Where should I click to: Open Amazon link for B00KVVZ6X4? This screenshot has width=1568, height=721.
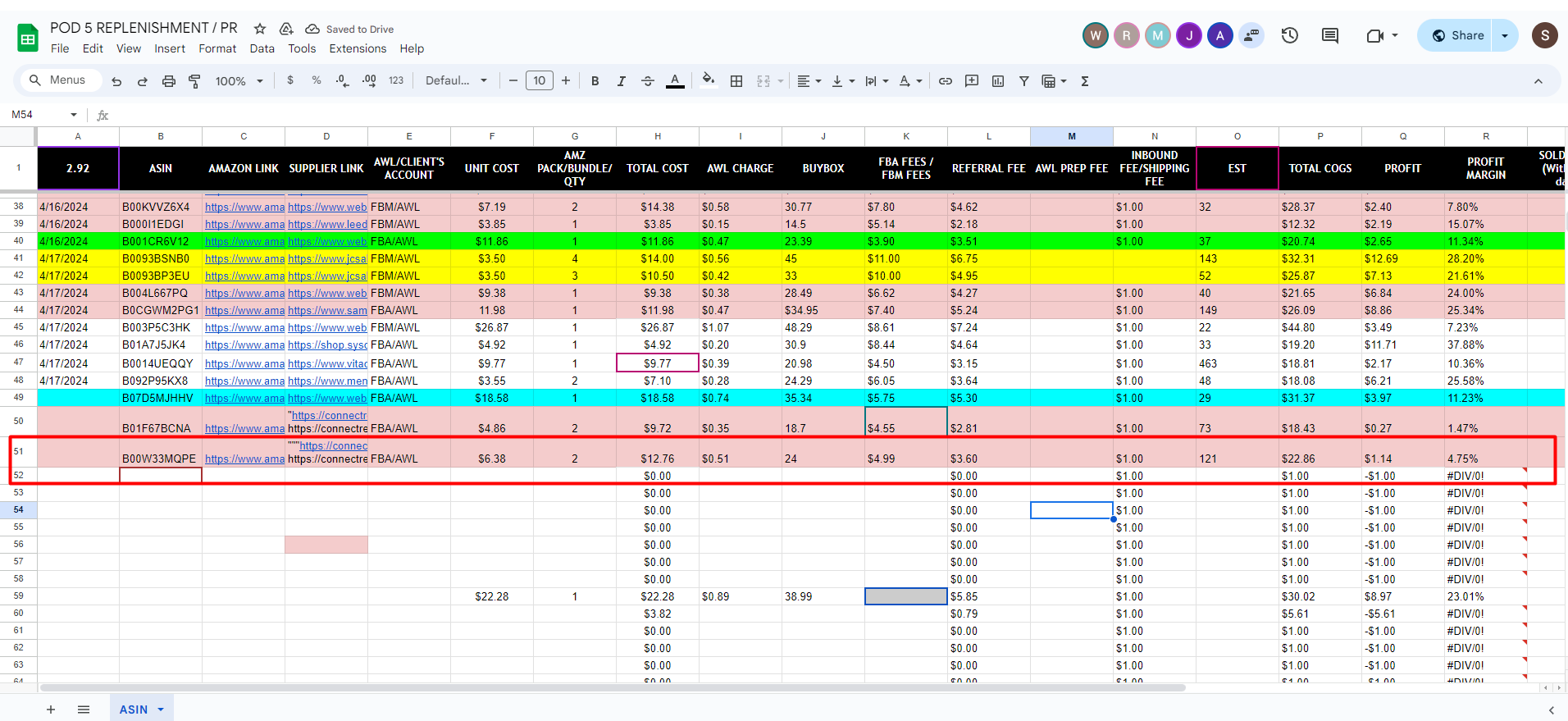(x=244, y=207)
